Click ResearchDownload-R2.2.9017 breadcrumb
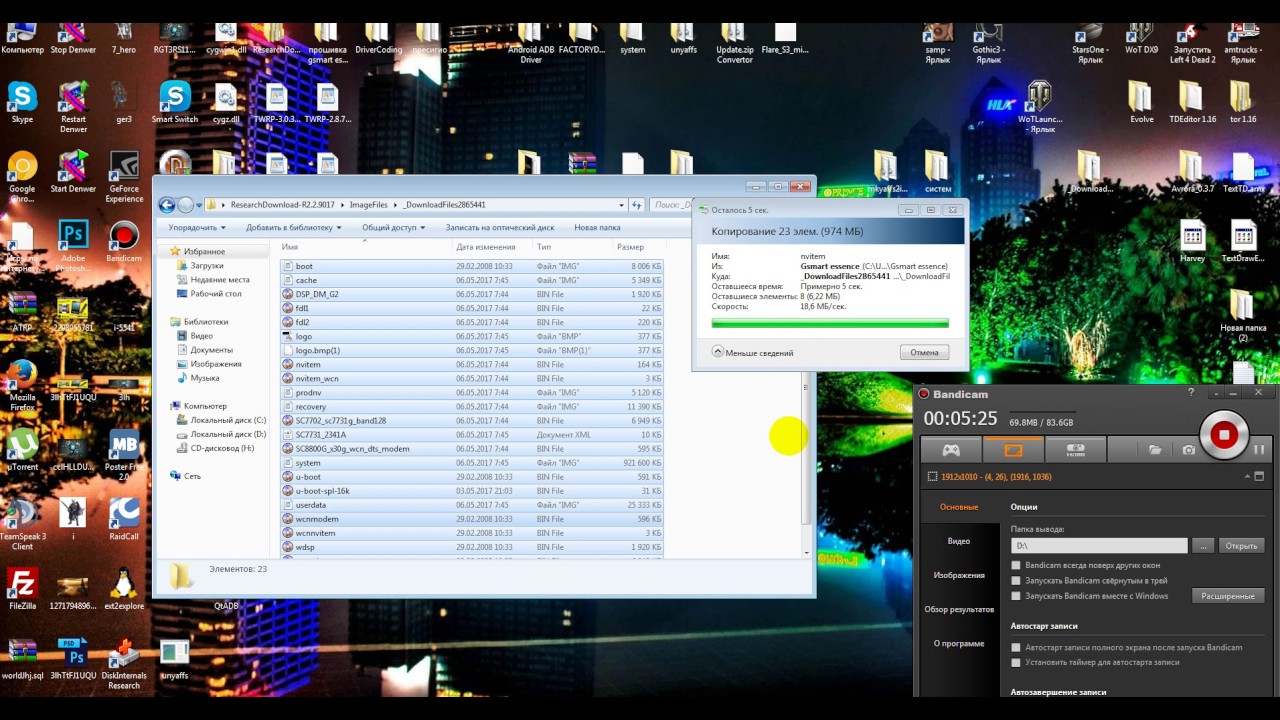 pos(282,205)
